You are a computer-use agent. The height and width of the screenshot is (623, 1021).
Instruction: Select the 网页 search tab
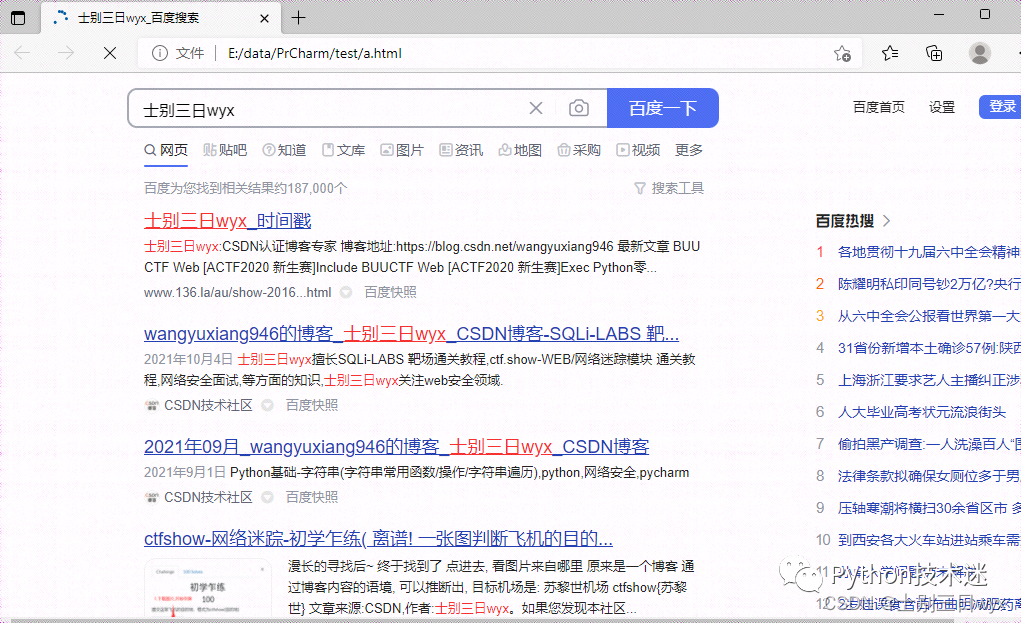click(166, 150)
